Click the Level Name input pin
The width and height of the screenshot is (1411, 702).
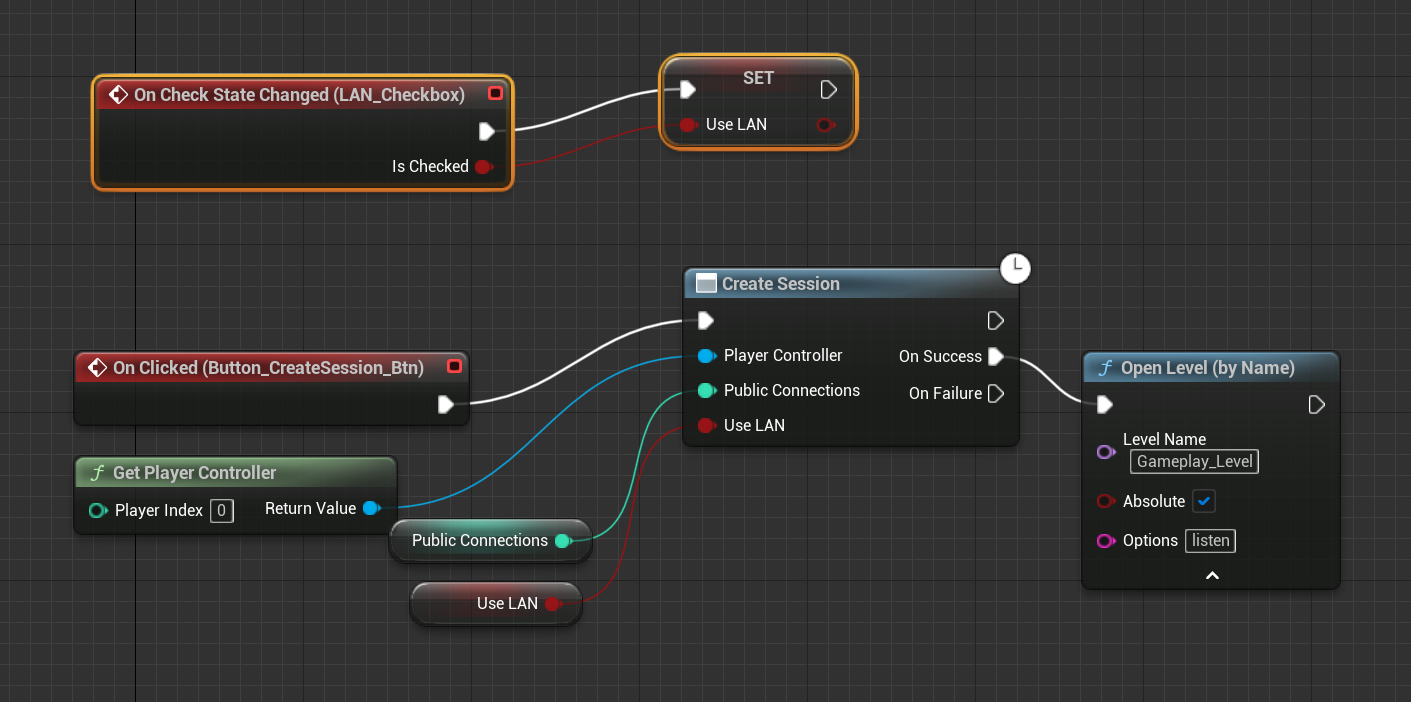[x=1106, y=452]
